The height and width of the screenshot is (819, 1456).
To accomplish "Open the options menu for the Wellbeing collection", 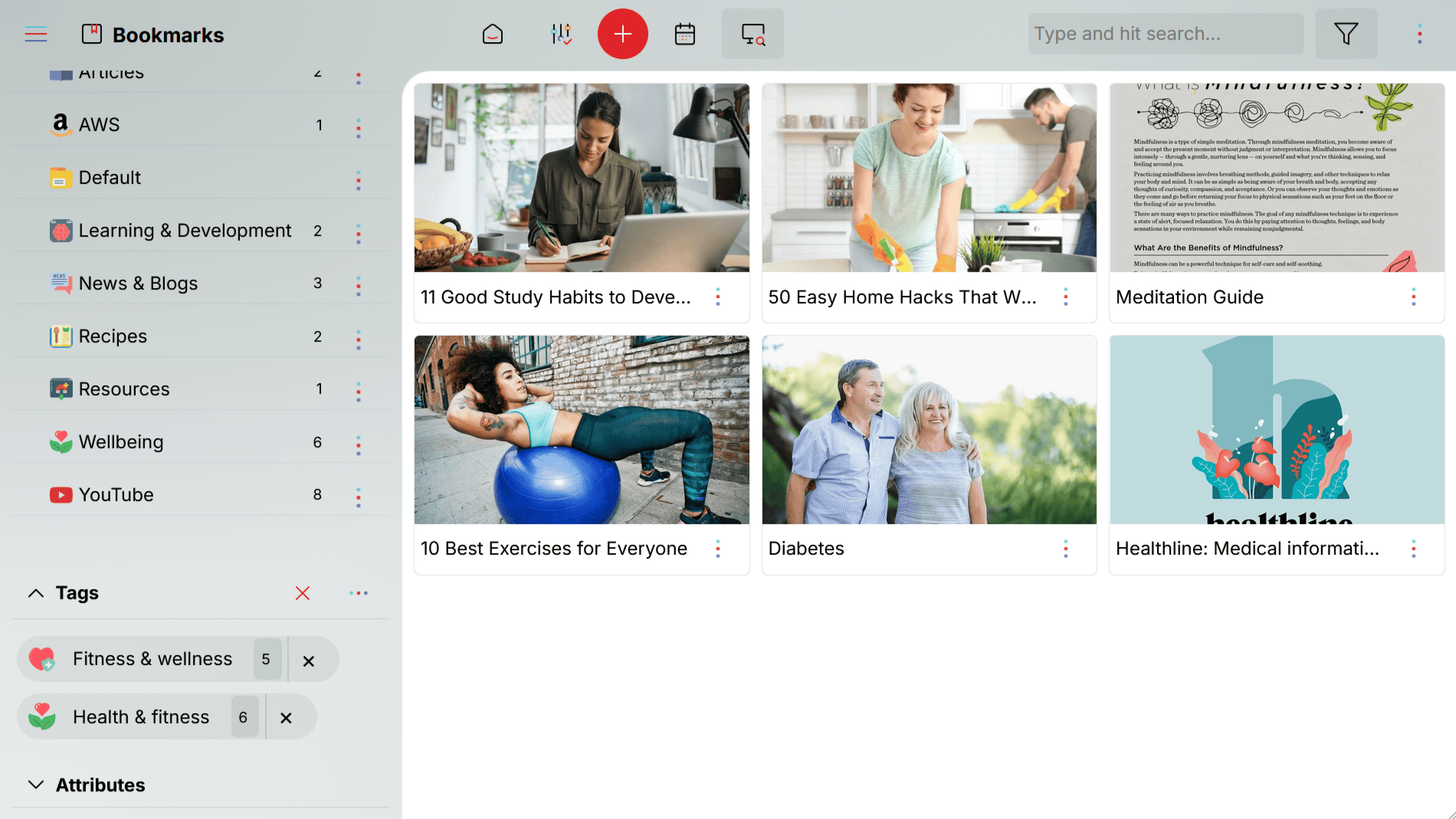I will point(358,442).
